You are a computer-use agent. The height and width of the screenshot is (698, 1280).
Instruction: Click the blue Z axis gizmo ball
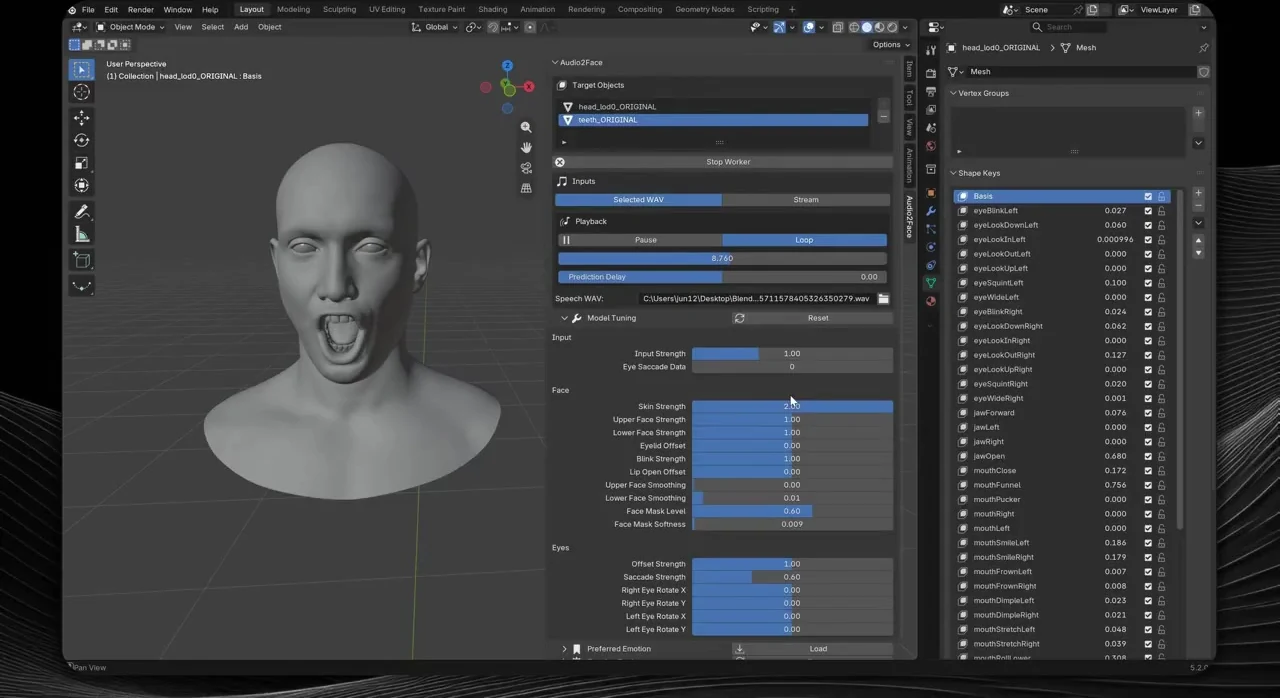(x=507, y=66)
